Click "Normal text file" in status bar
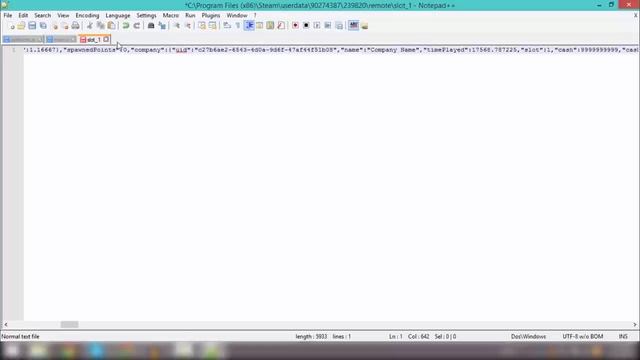This screenshot has width=640, height=360. 21,337
